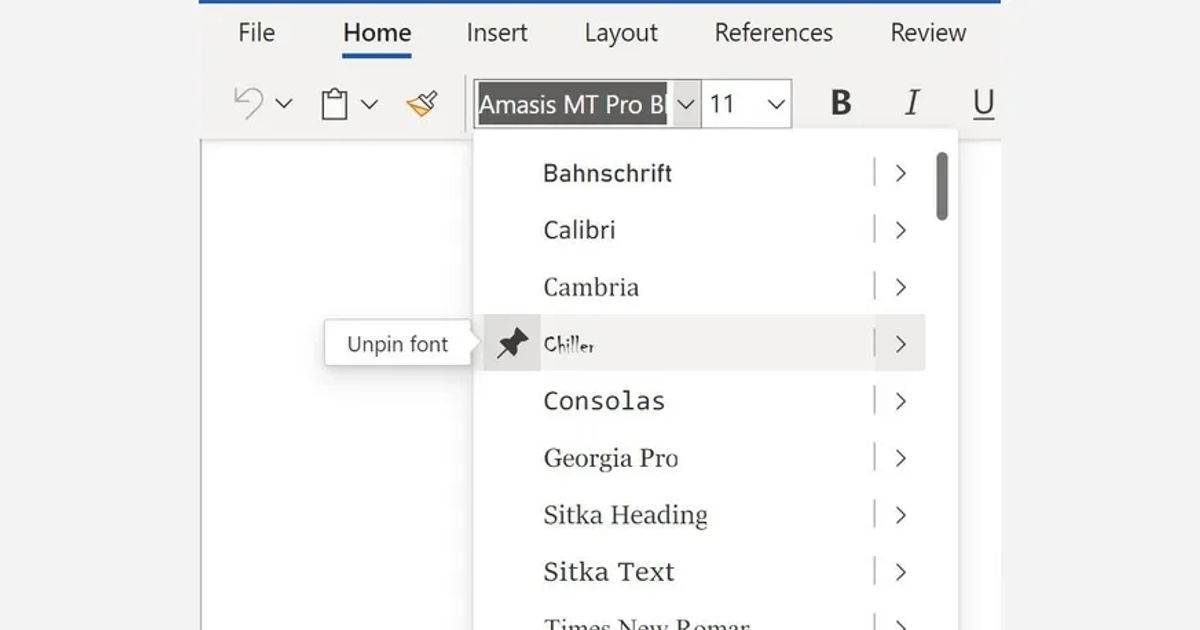
Task: Open the Paste options dropdown
Action: [x=369, y=103]
